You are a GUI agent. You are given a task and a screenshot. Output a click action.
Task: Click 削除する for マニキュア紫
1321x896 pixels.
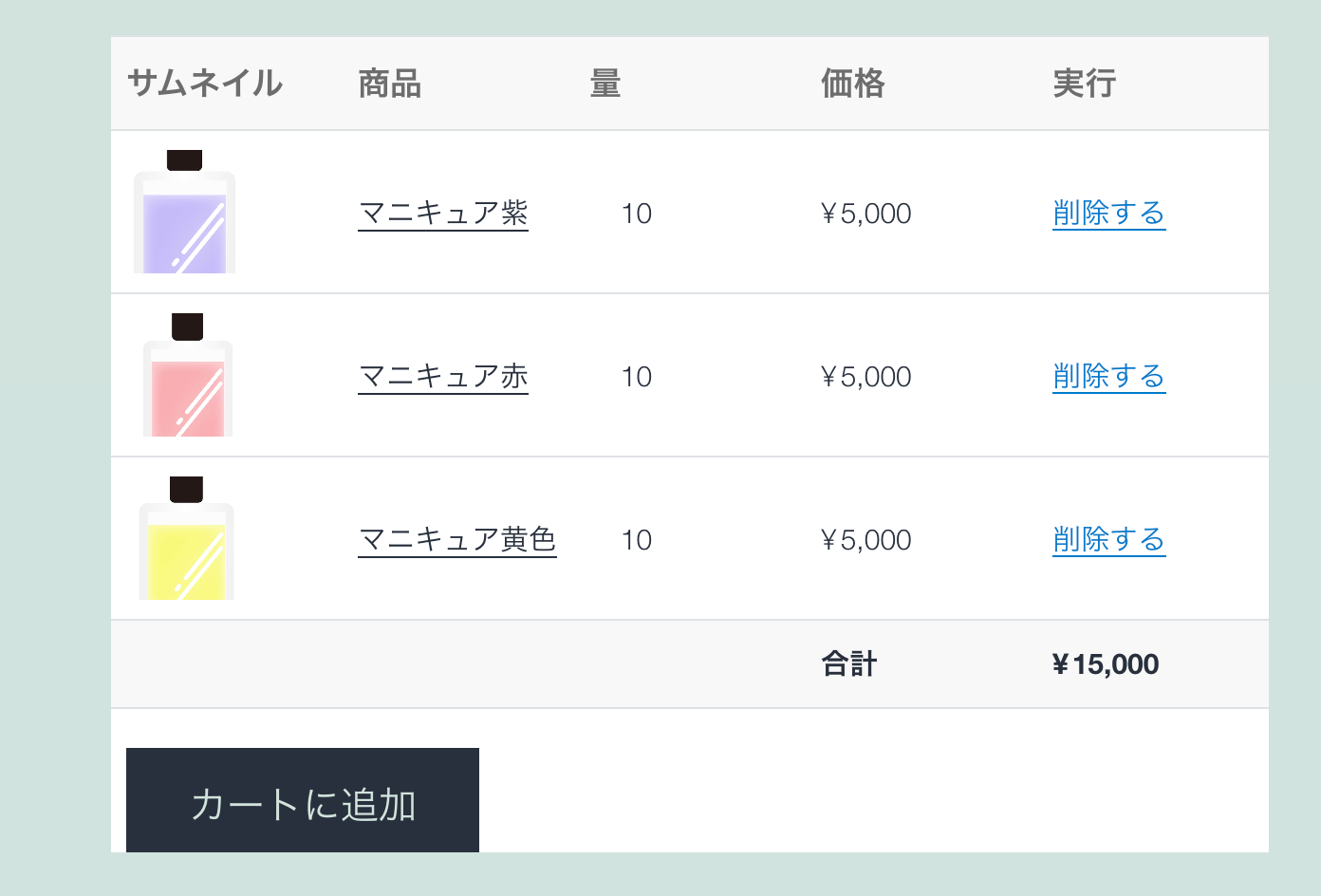(1108, 214)
